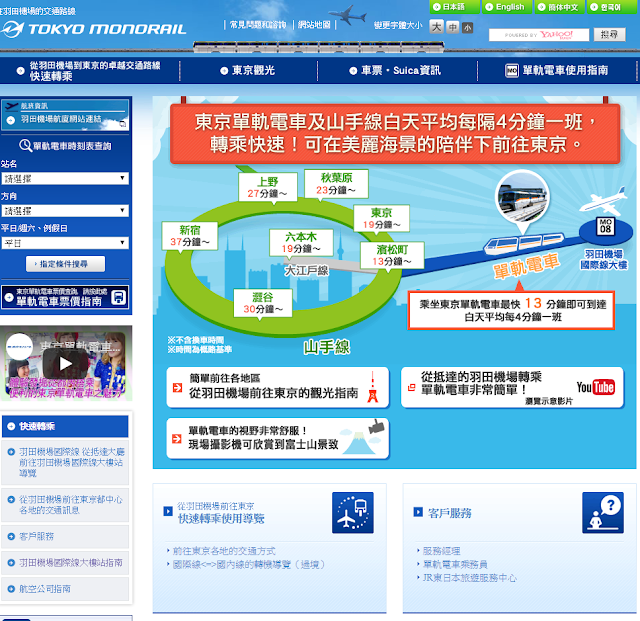Screen dimensions: 640x621
Task: Open 常見問題和諮詢 link
Action: coord(258,25)
